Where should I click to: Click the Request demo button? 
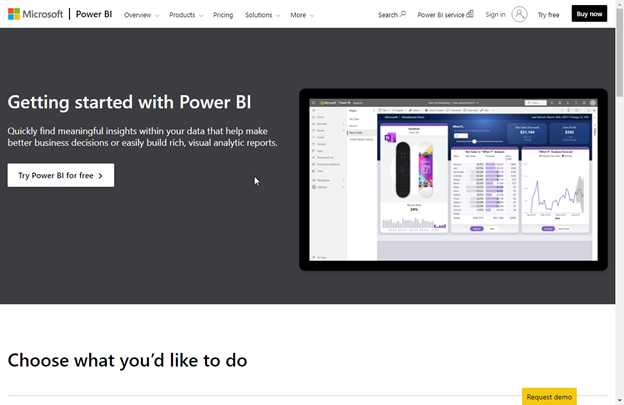click(549, 396)
